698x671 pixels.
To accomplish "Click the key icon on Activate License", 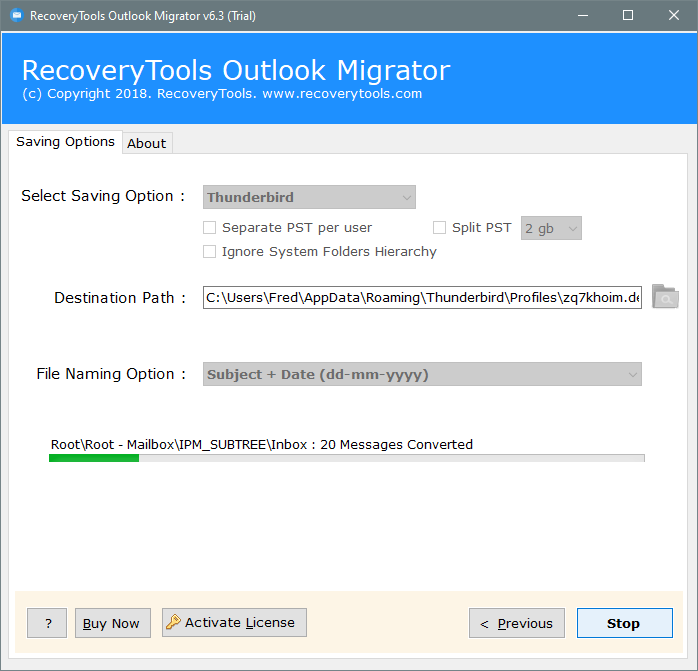I will coord(173,622).
